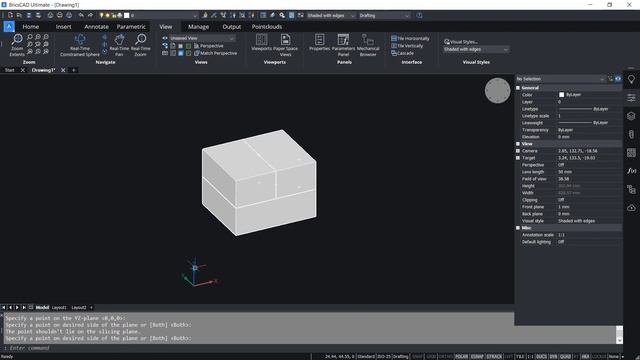Click Tile Horizontally
Screen dimensions: 640x360
[x=410, y=38]
